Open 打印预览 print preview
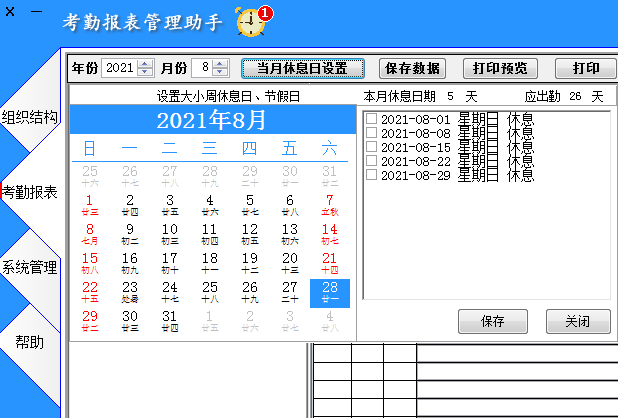 pyautogui.click(x=500, y=69)
